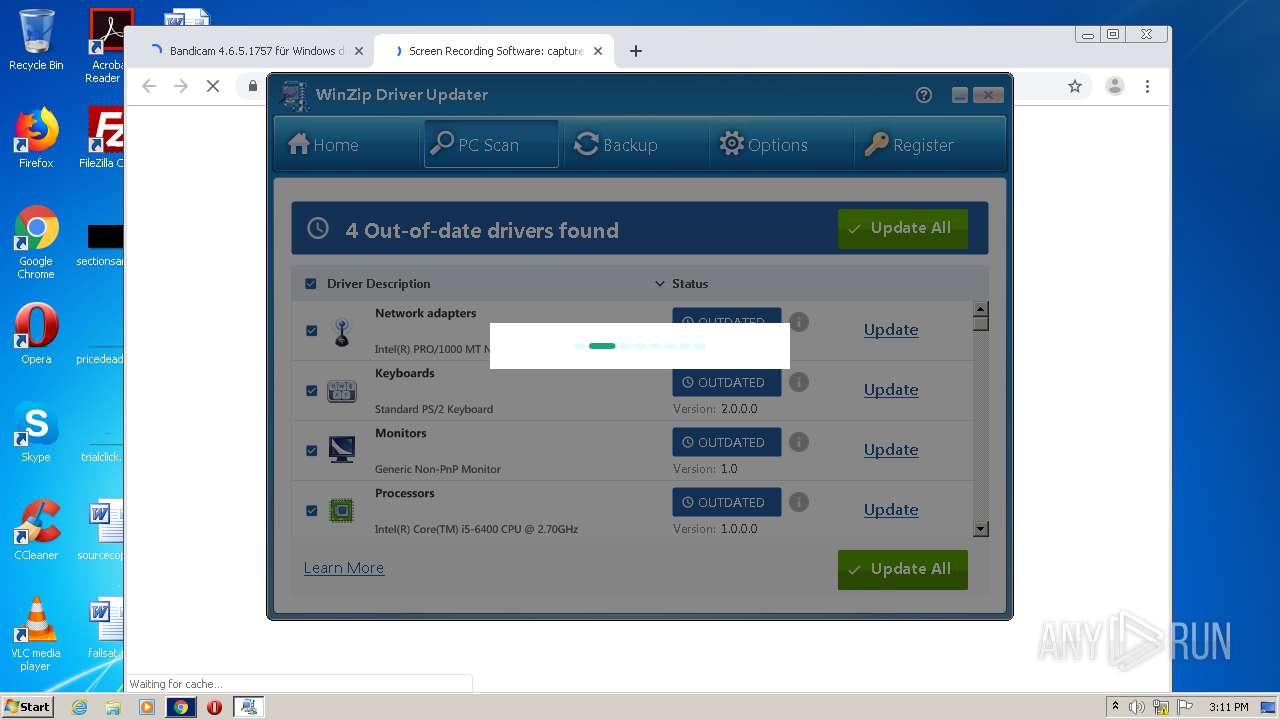This screenshot has height=720, width=1280.
Task: Open the Opera desktop shortcut
Action: point(36,334)
